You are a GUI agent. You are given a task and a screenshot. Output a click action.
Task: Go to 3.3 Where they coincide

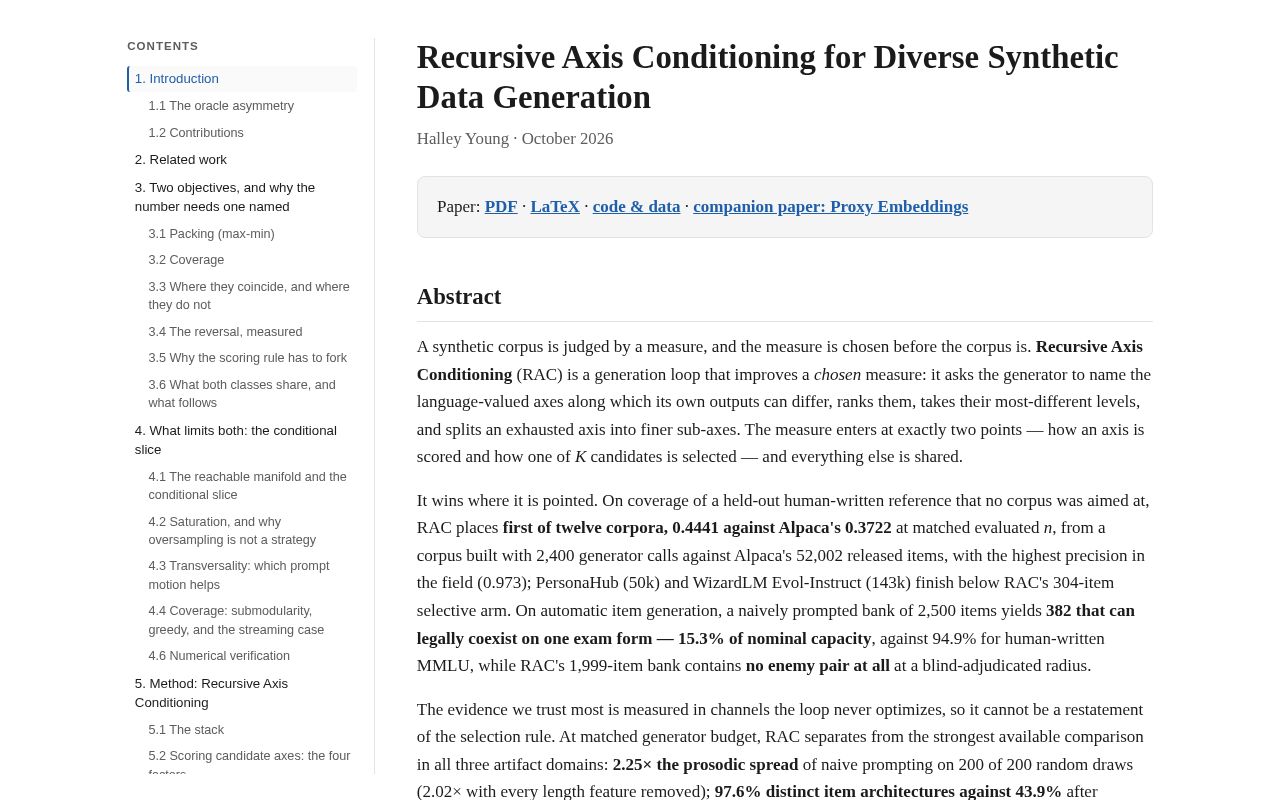tap(249, 296)
